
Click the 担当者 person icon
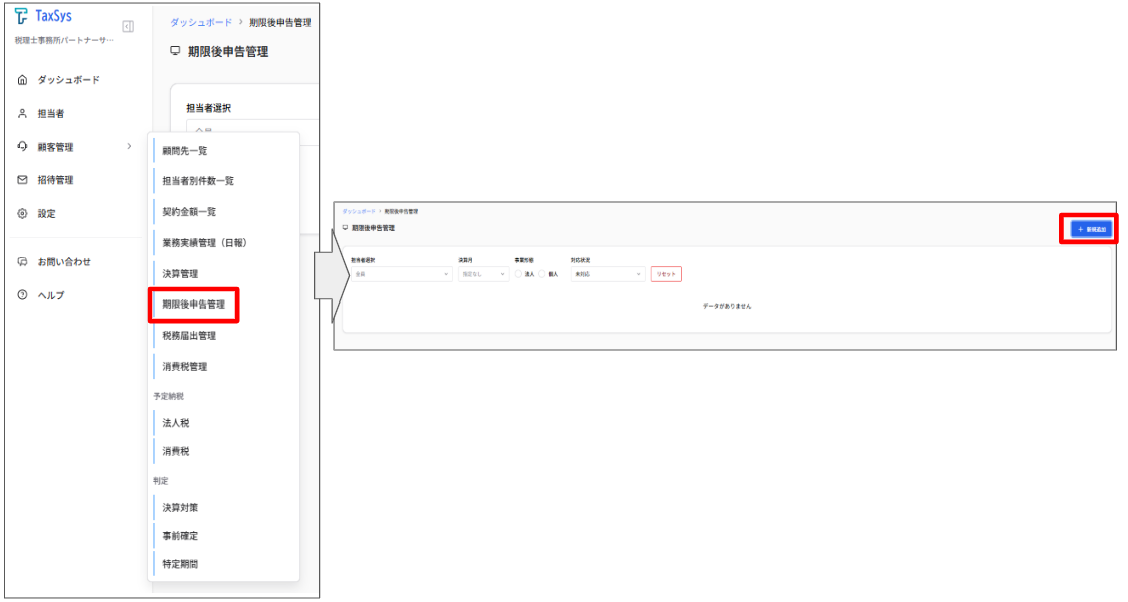22,114
